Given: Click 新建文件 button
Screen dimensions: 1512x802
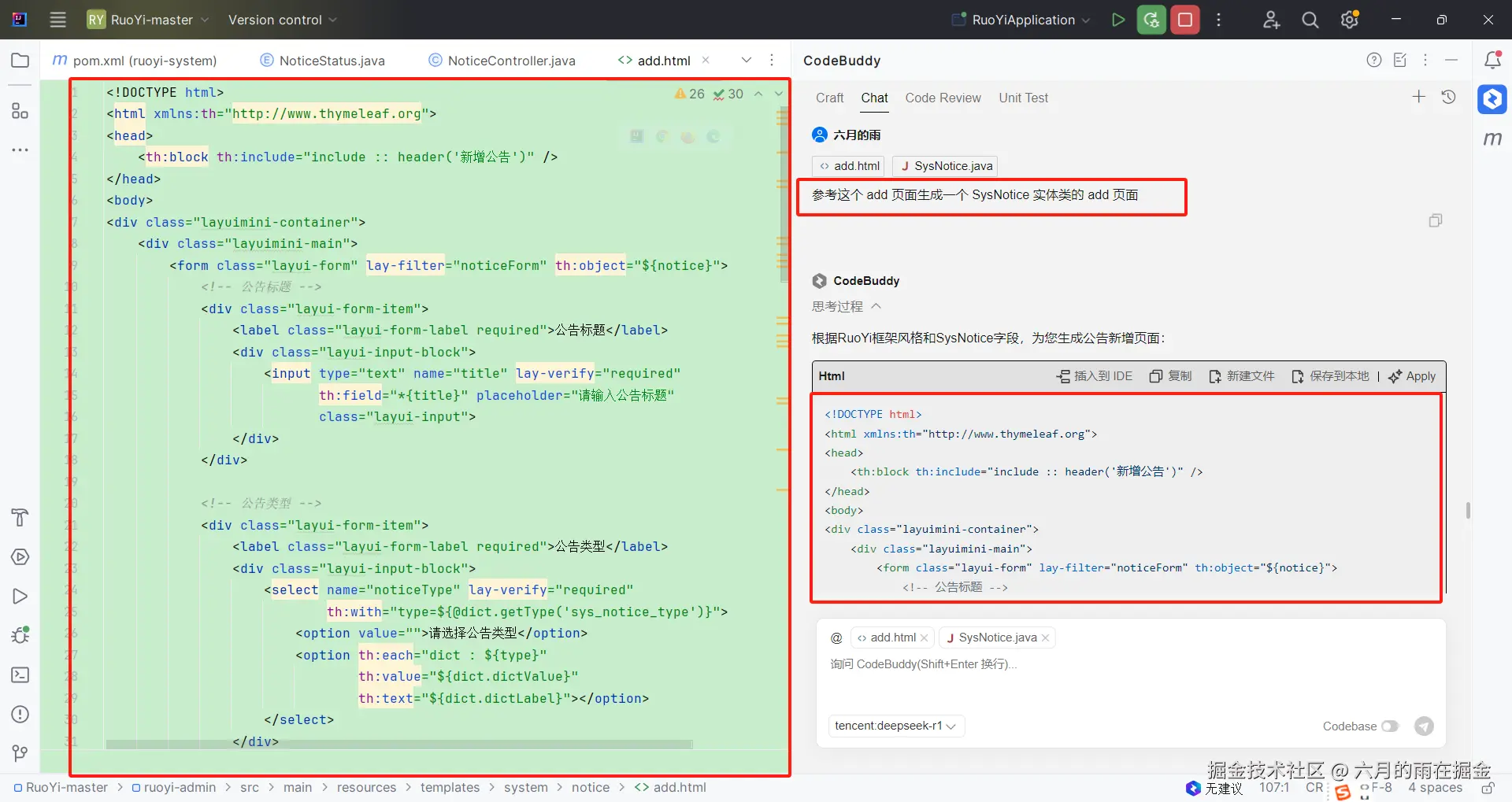Looking at the screenshot, I should pos(1241,376).
